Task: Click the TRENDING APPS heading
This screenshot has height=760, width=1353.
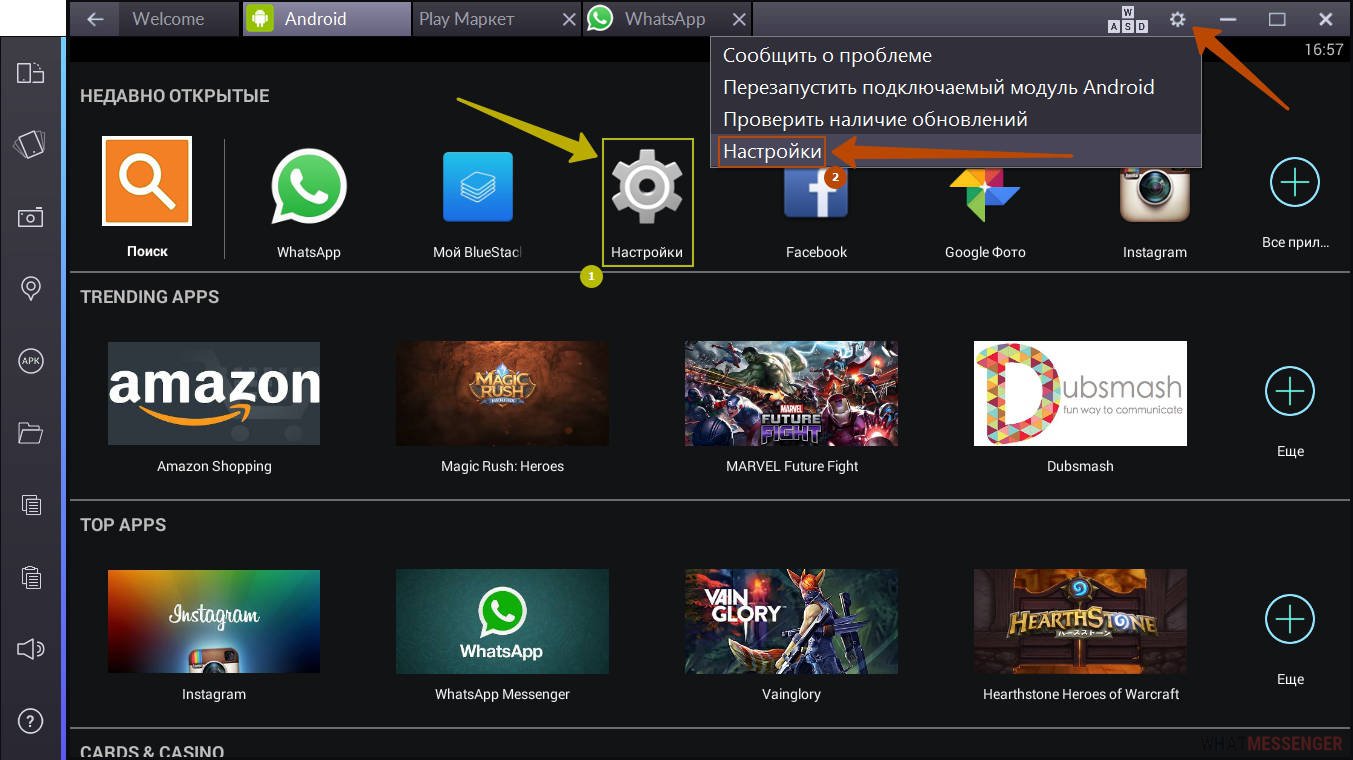Action: 149,297
